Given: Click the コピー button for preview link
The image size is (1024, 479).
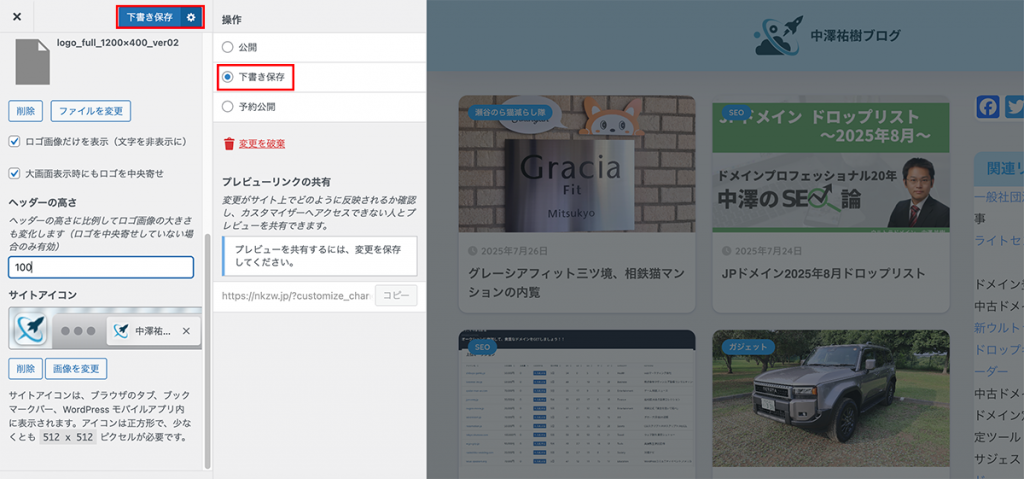Looking at the screenshot, I should (395, 296).
